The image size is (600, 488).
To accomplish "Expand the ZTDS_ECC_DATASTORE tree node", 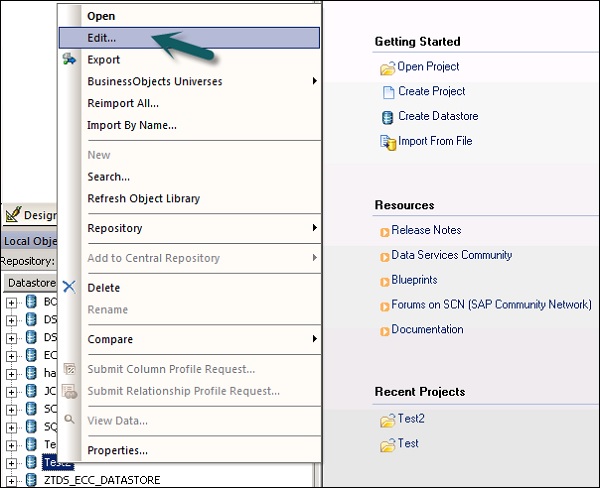I will [12, 480].
